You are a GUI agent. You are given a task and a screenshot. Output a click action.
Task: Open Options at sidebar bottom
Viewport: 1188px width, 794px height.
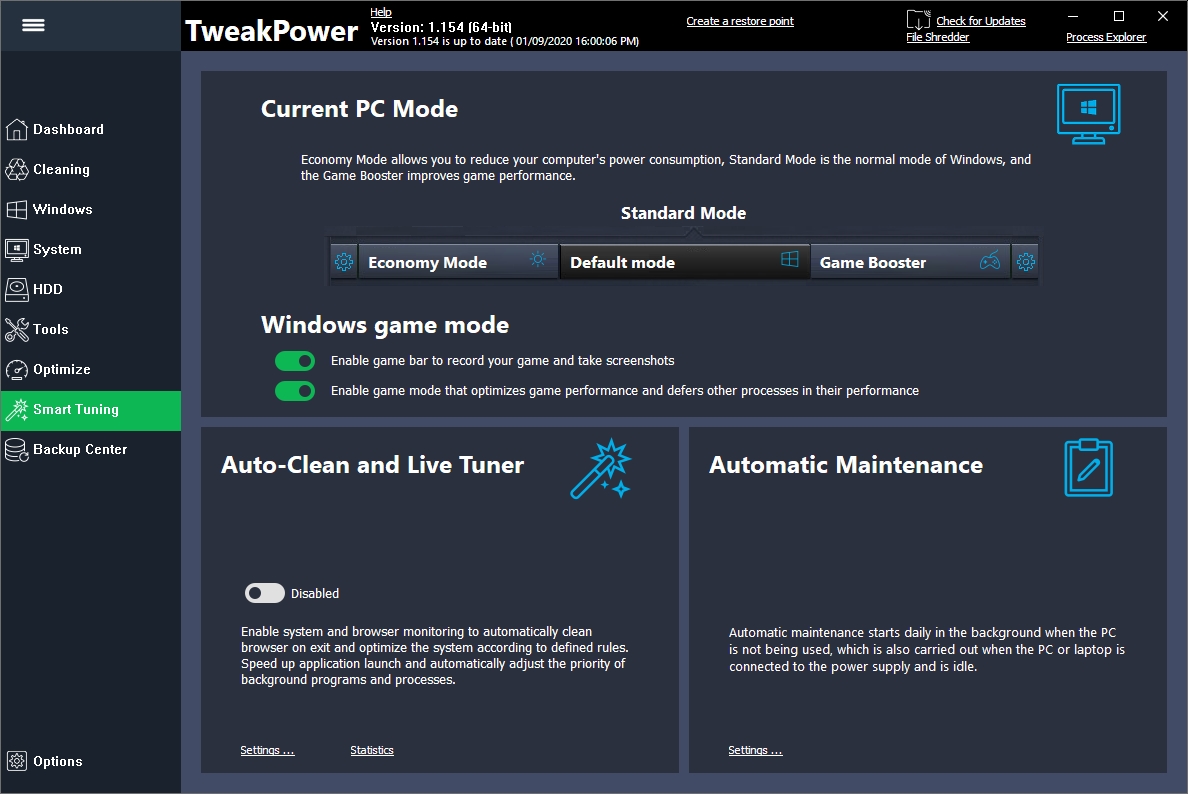click(x=90, y=761)
